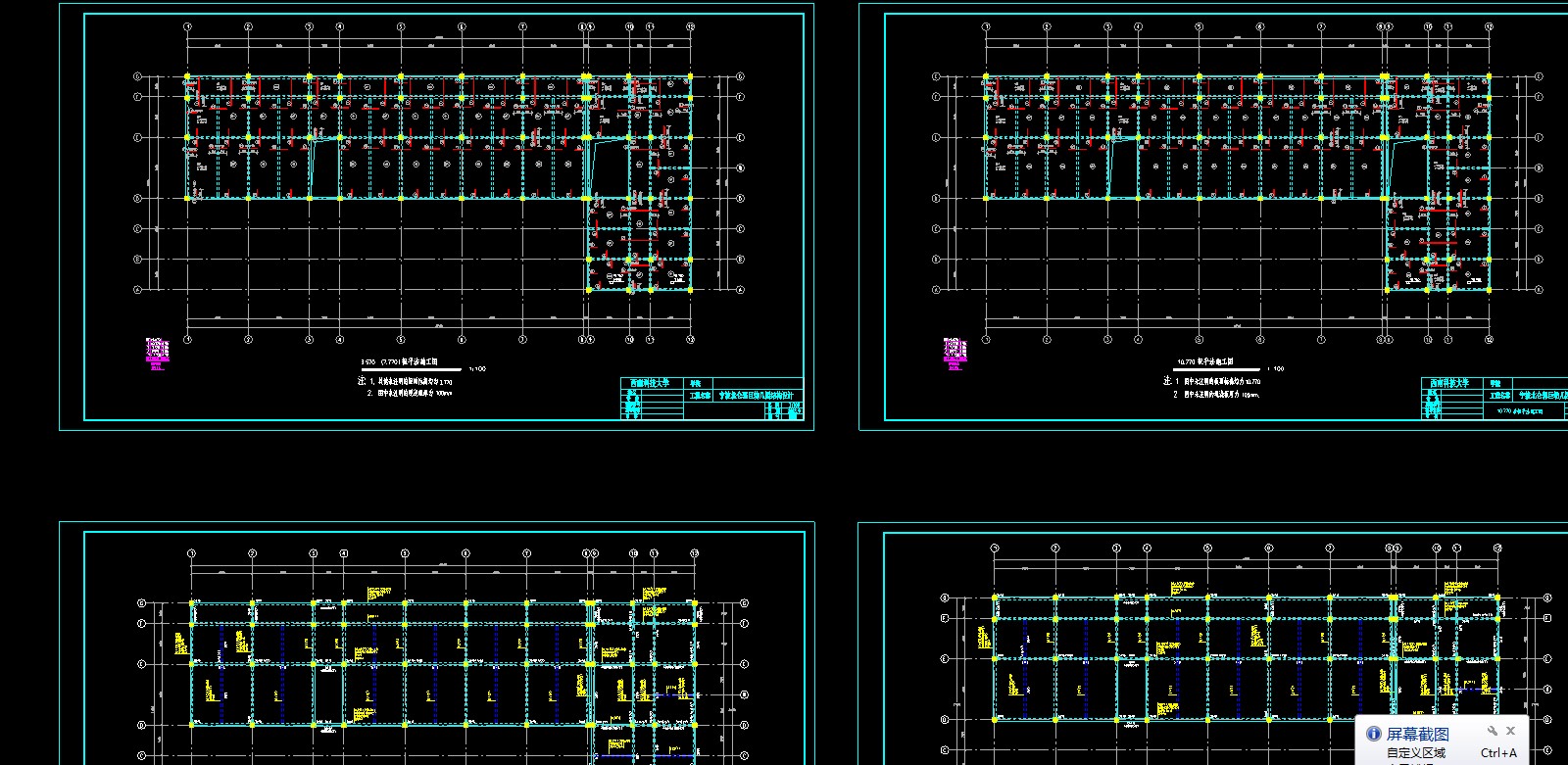Viewport: 1568px width, 765px height.
Task: Choose 自定义区域 capture option
Action: coord(1415,753)
